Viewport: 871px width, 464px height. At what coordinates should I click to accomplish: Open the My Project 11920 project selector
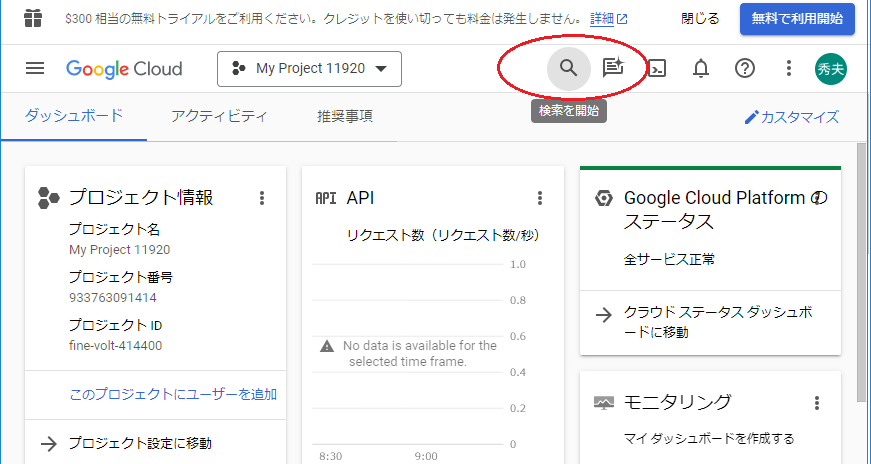tap(309, 69)
